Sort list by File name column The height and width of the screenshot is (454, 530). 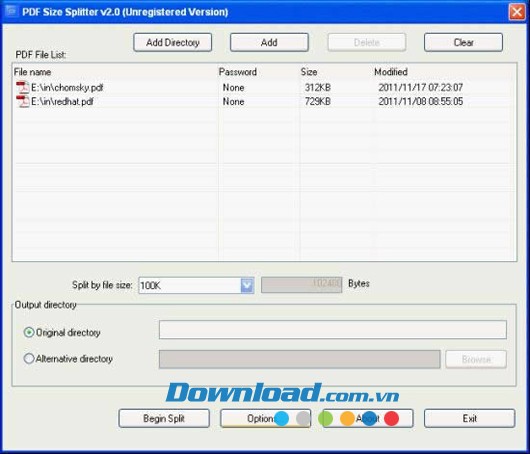[x=32, y=72]
